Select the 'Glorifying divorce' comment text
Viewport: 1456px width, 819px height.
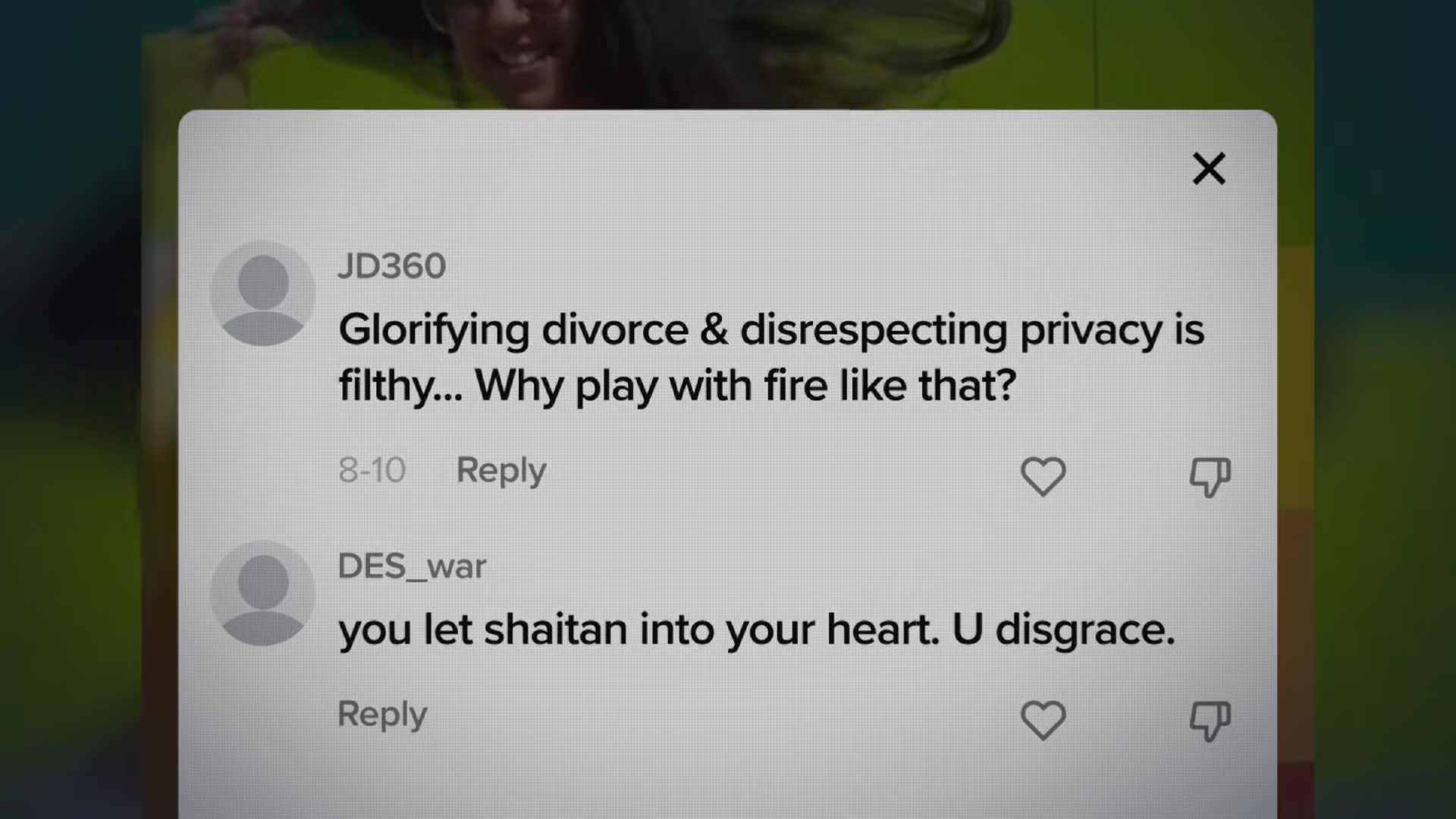click(771, 358)
